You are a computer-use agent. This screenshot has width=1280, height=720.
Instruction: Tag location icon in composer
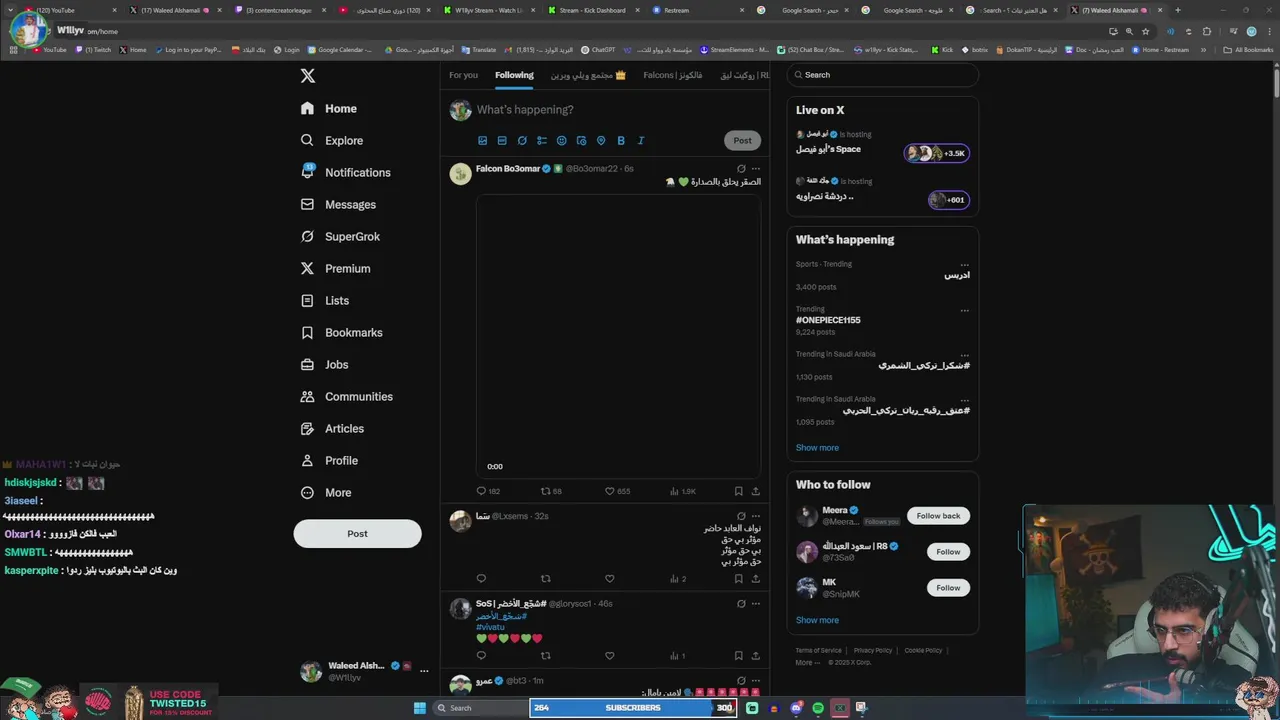[x=601, y=141]
